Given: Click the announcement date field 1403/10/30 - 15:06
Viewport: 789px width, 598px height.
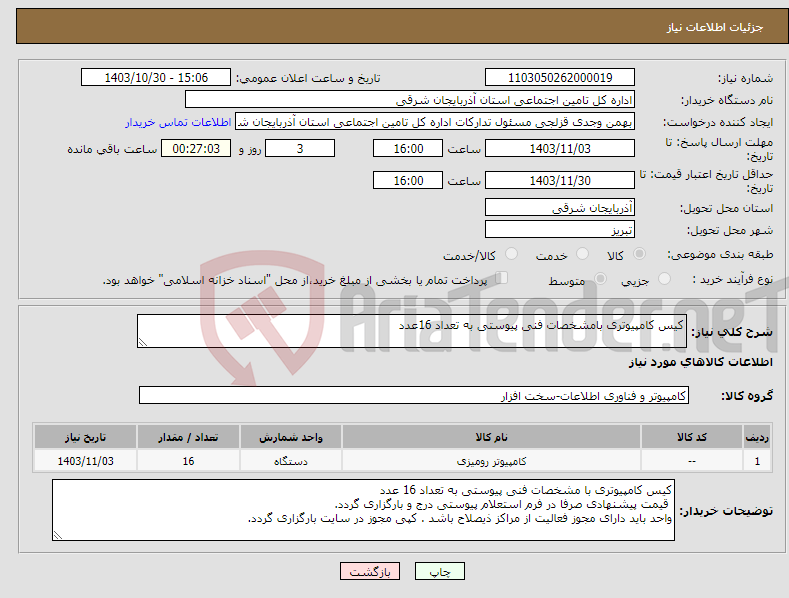Looking at the screenshot, I should tap(156, 78).
